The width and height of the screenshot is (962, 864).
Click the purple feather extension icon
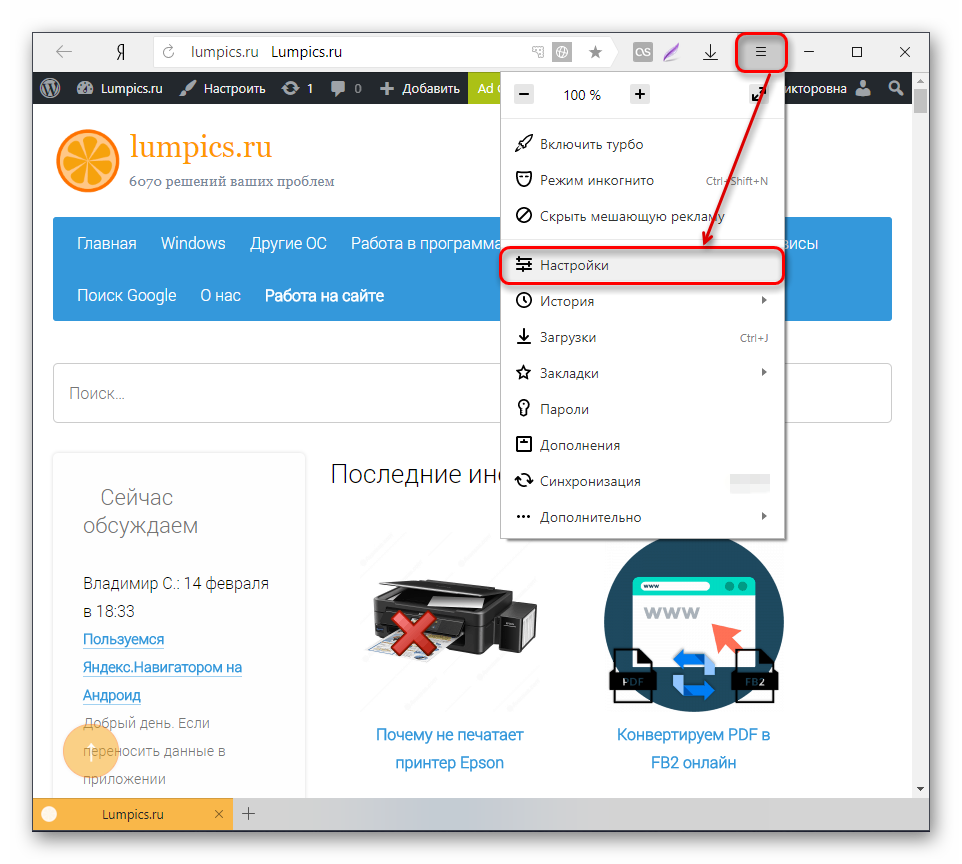tap(672, 52)
